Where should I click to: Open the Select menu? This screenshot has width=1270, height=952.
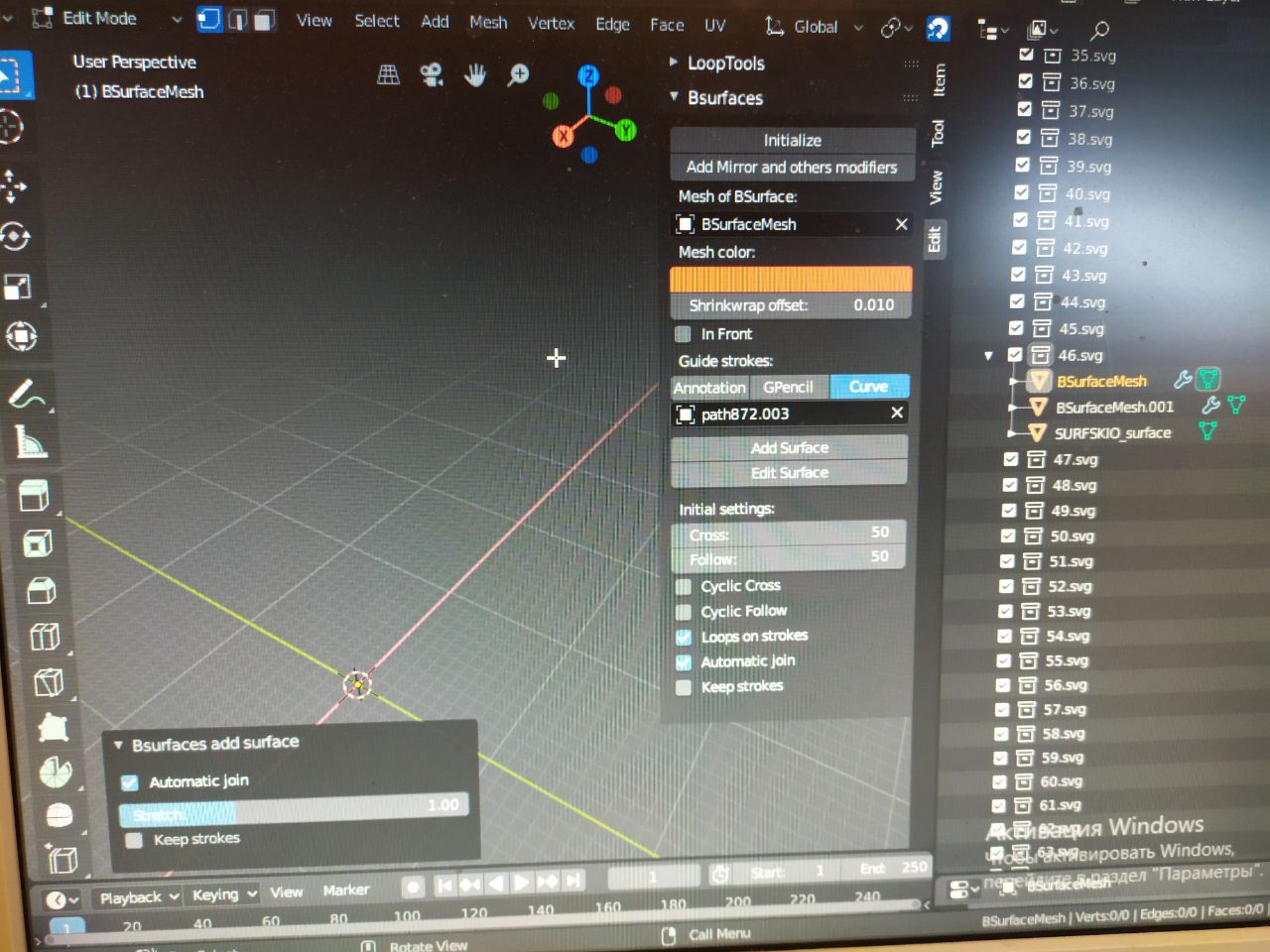[x=377, y=21]
